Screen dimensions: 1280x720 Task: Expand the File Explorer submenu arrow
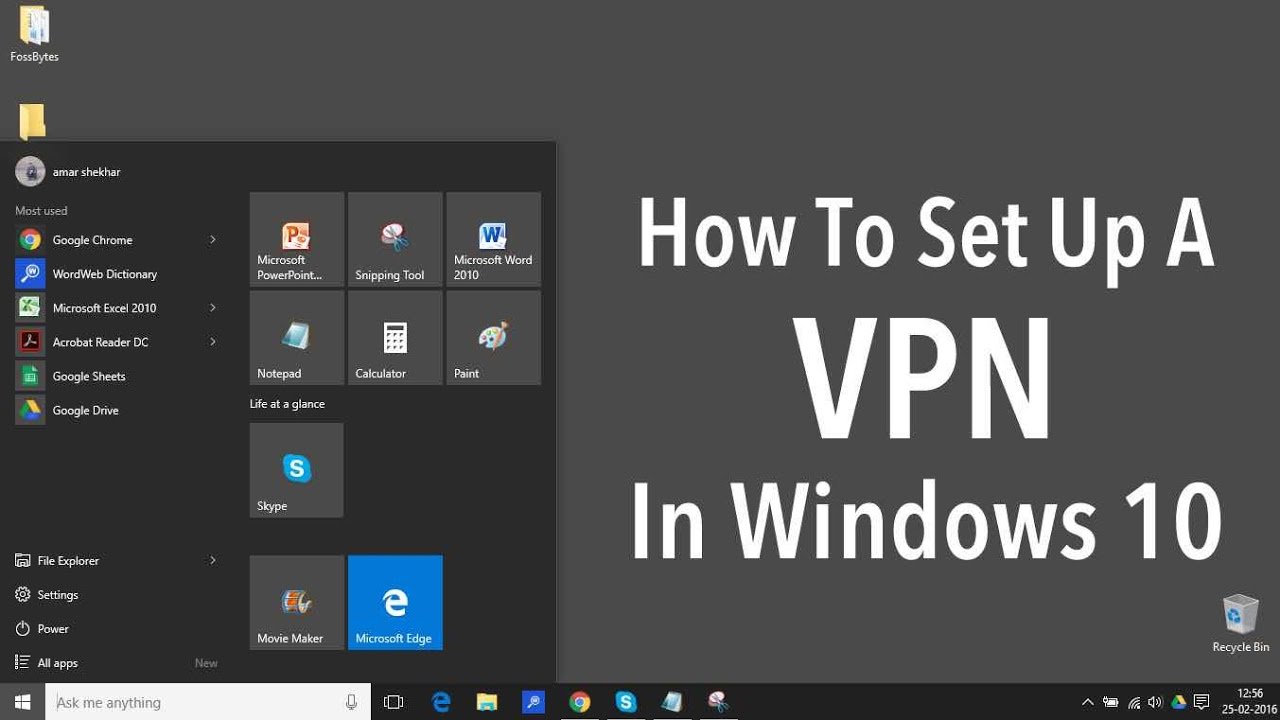(x=213, y=561)
